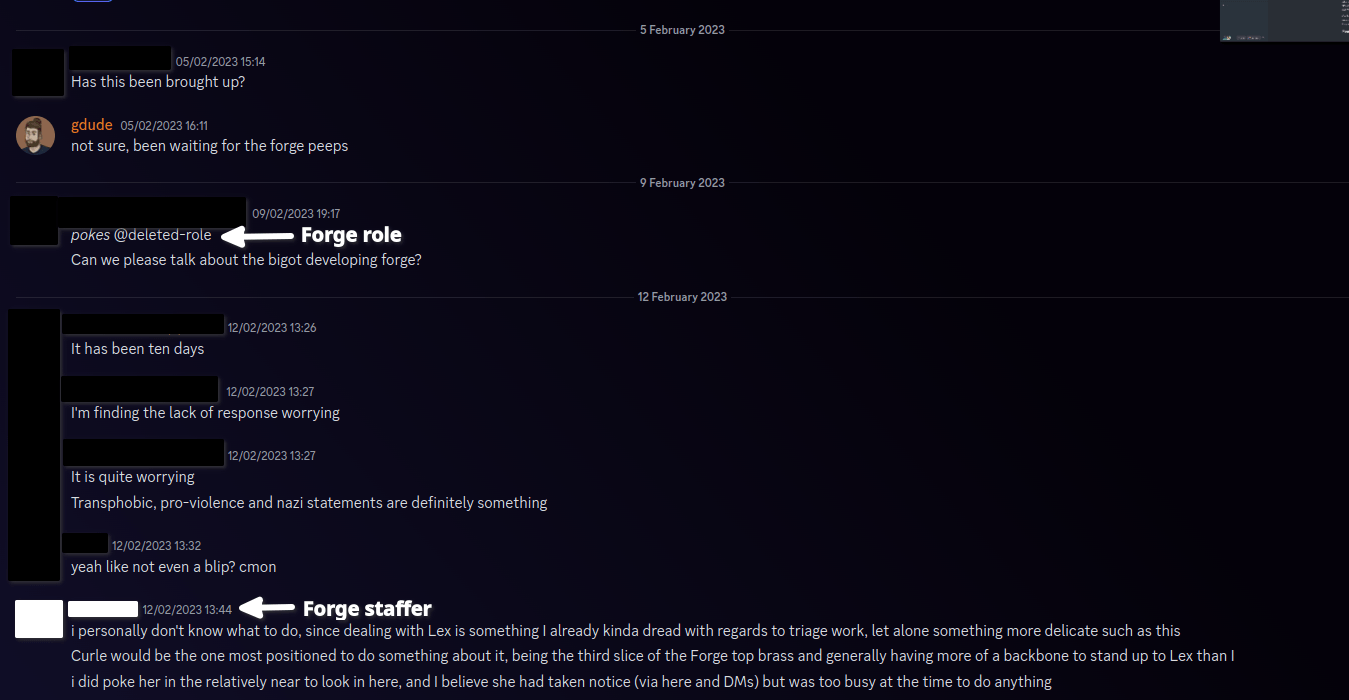Image resolution: width=1349 pixels, height=700 pixels.
Task: Click message 'It has been ten days'
Action: 137,349
